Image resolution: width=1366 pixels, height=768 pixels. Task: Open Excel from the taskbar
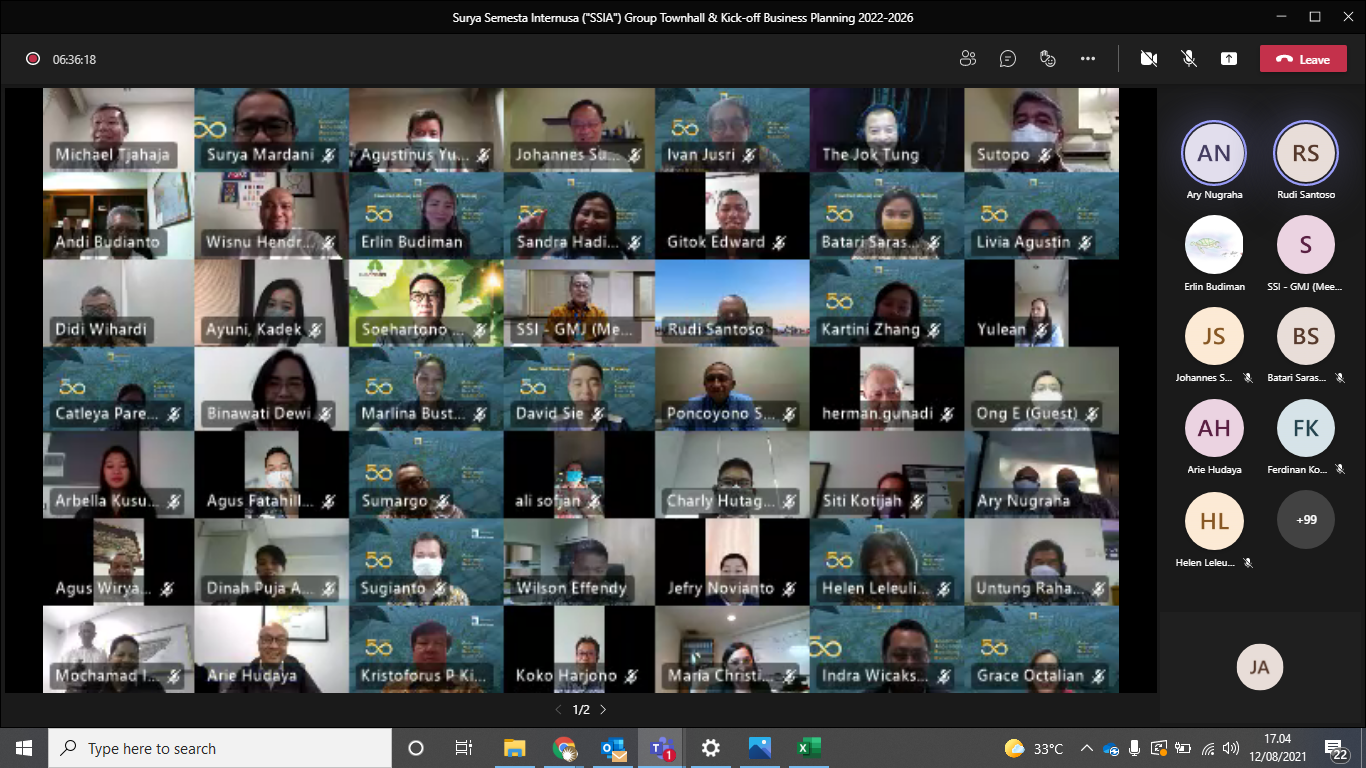(x=808, y=748)
